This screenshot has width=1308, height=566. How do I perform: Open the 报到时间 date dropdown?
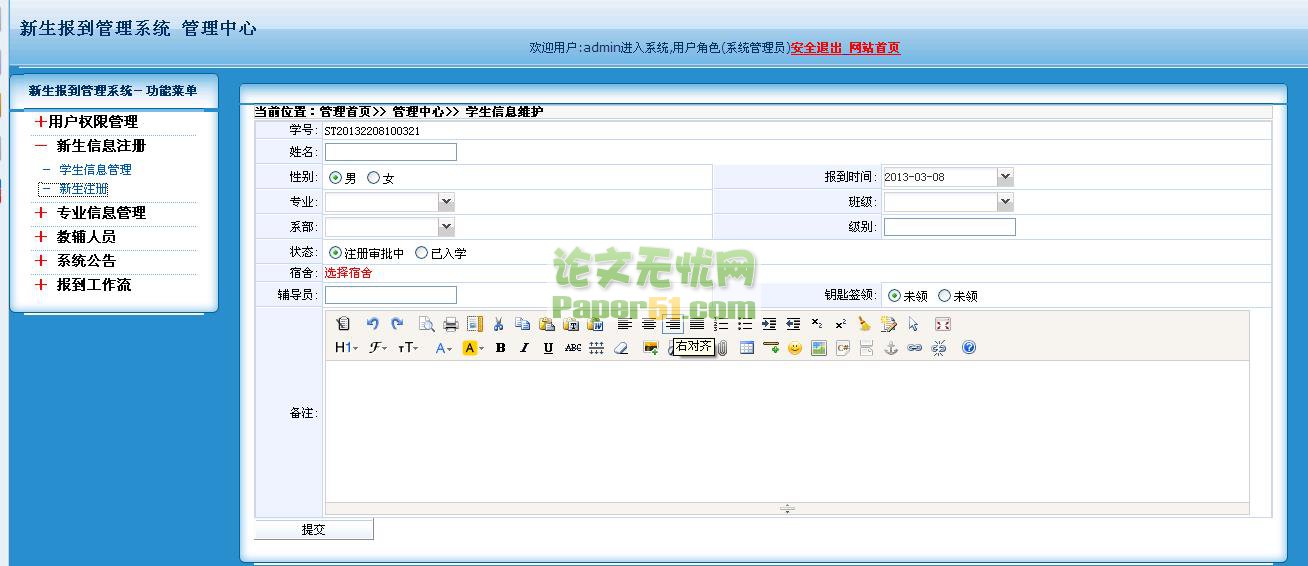point(1005,177)
